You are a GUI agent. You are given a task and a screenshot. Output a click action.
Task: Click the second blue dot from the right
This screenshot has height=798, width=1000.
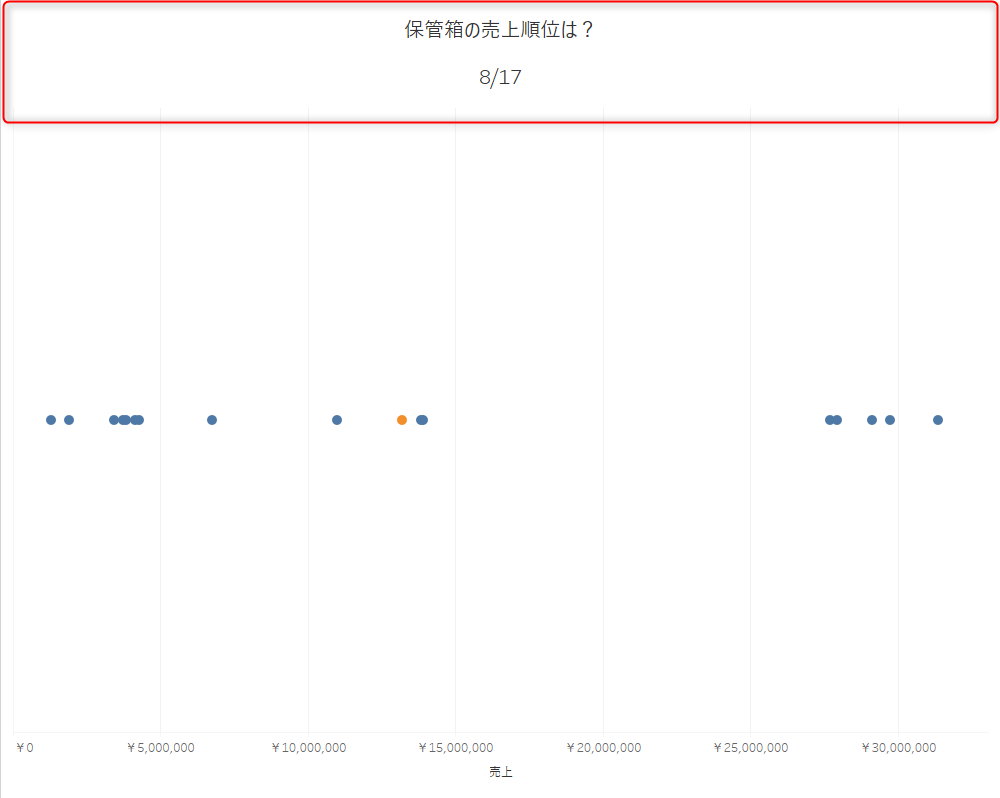click(x=890, y=420)
